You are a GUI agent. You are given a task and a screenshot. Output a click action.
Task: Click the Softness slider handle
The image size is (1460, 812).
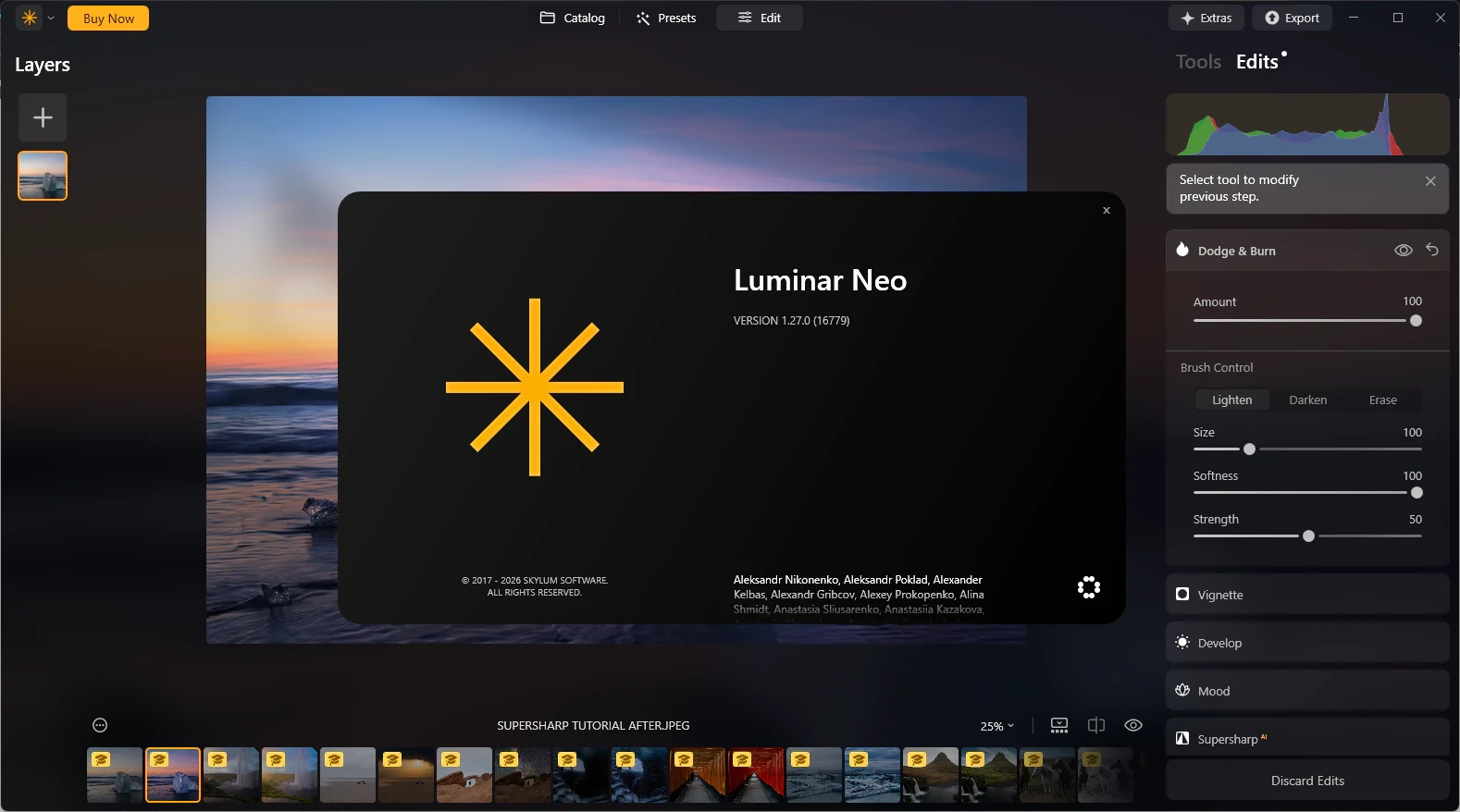point(1417,493)
